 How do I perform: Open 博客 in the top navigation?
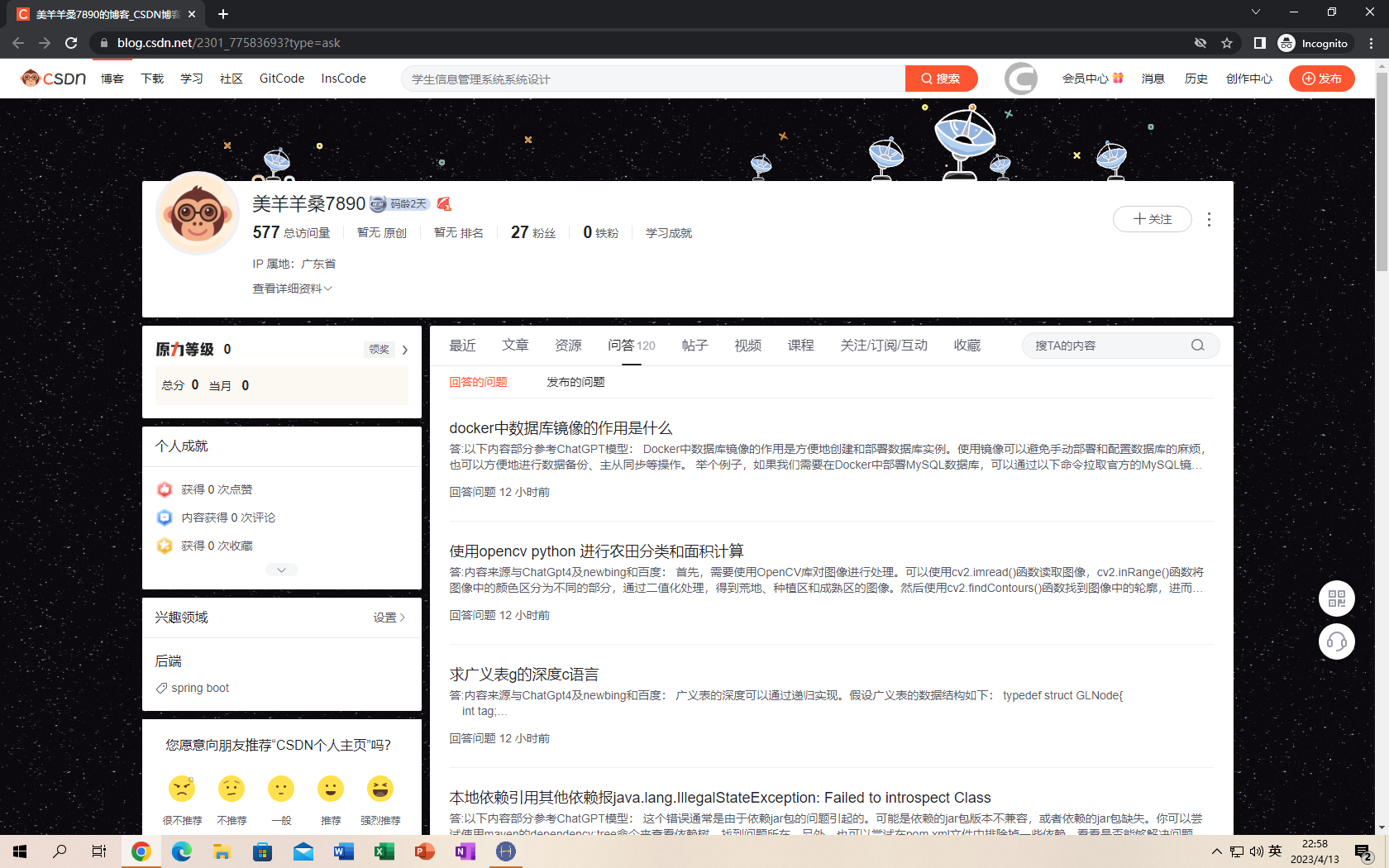pos(112,79)
